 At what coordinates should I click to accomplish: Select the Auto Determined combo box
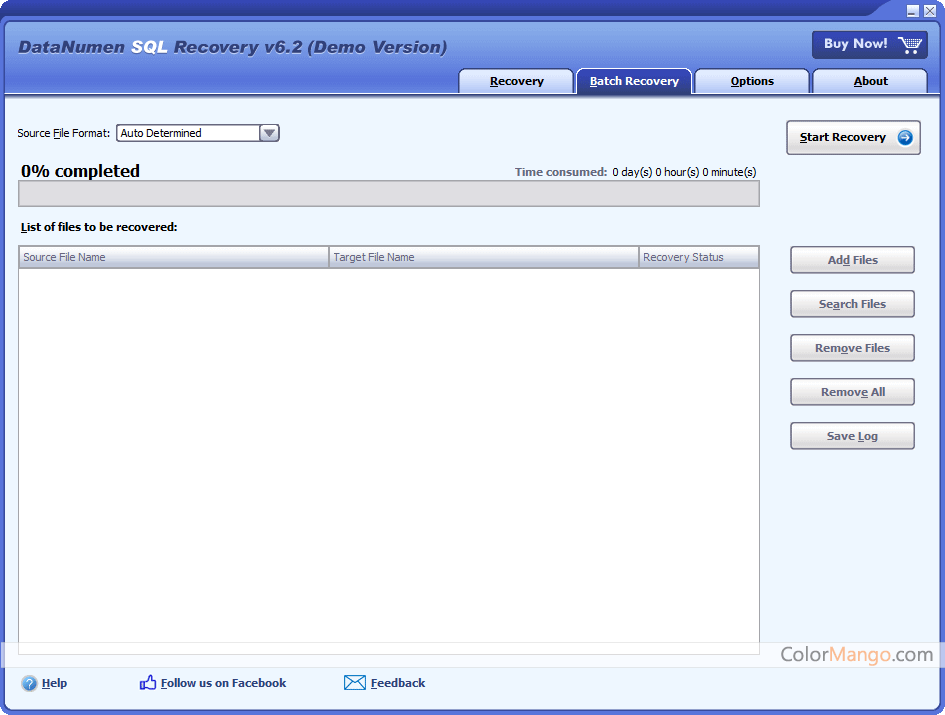point(188,133)
